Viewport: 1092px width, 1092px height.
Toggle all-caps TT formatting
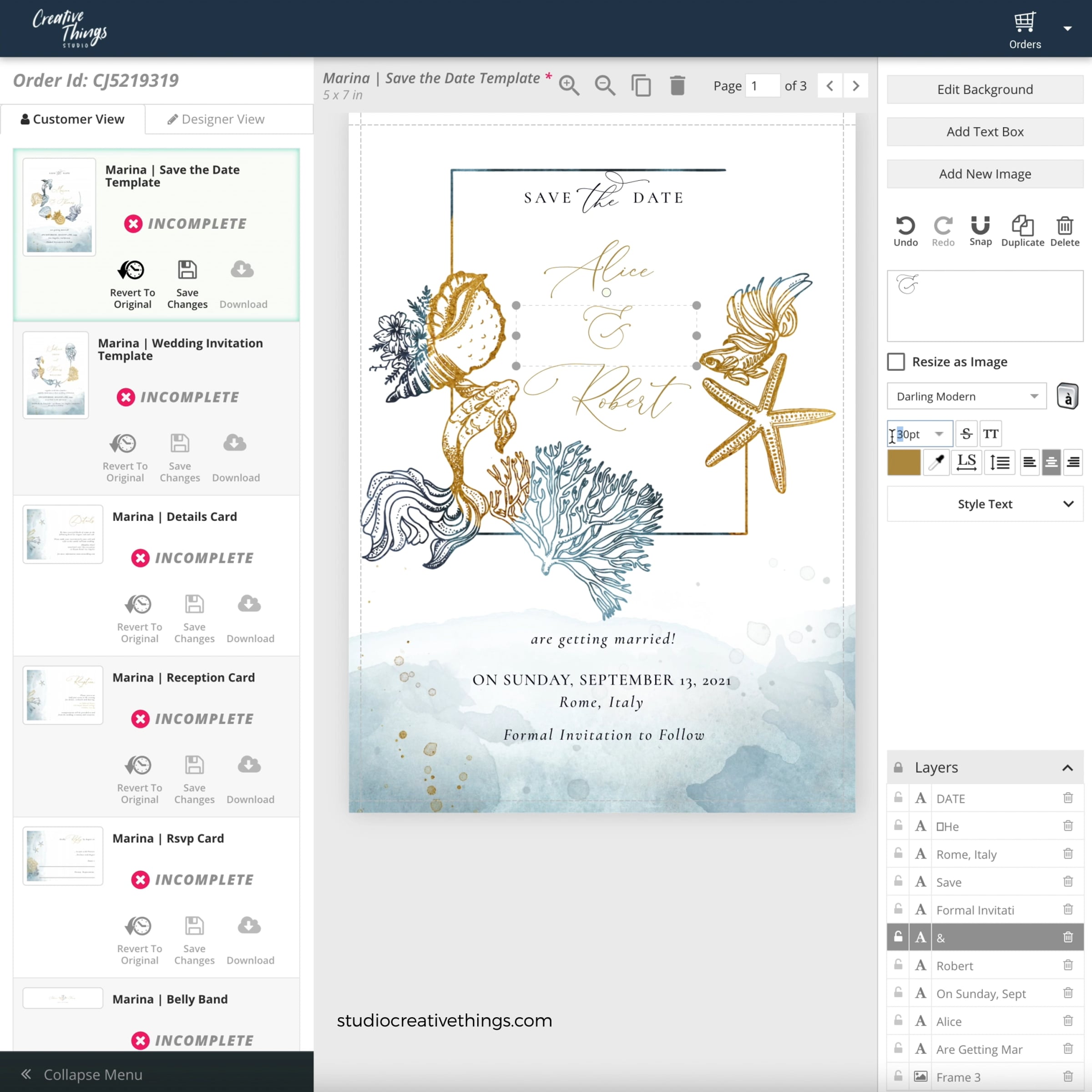(x=990, y=434)
